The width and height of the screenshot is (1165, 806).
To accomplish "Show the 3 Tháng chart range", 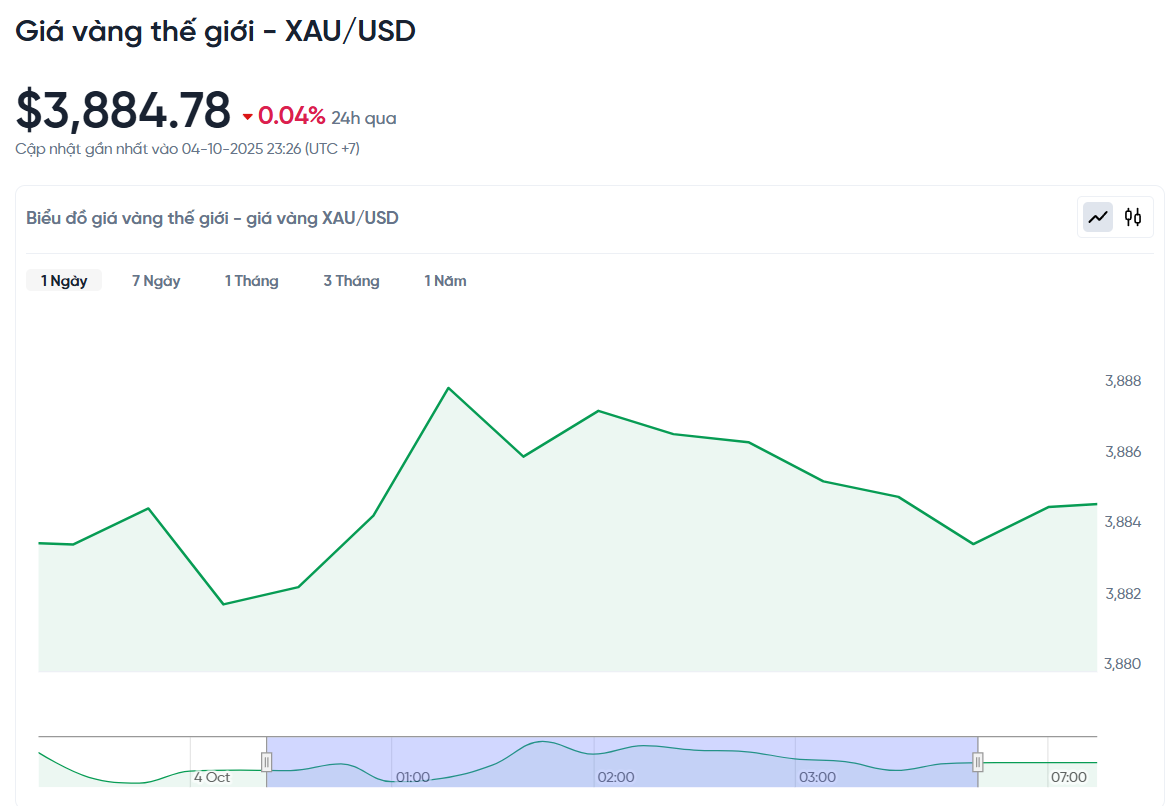I will [x=351, y=281].
